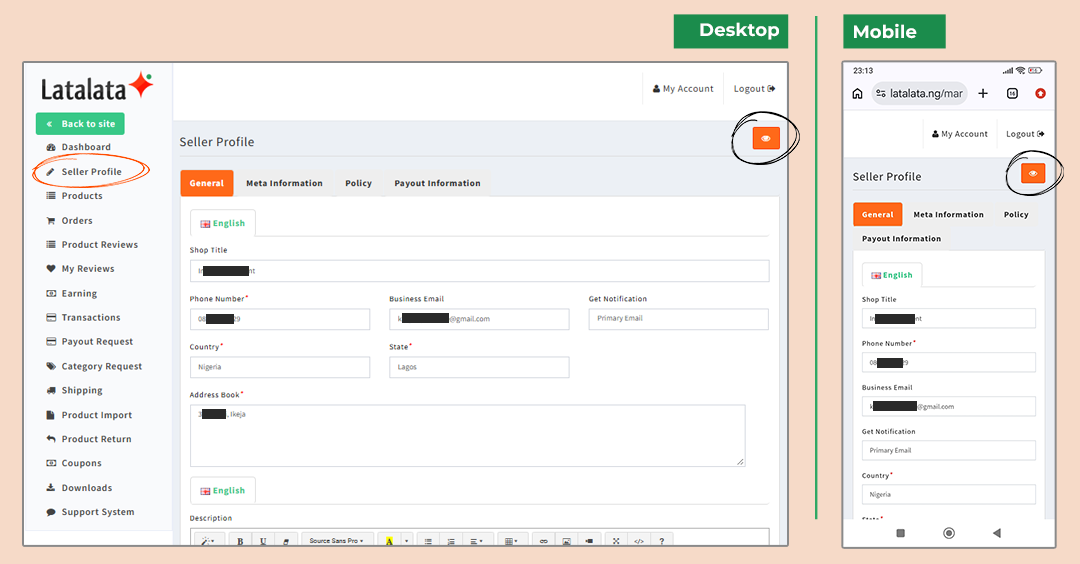Screen dimensions: 1080x564
Task: Insert an ordered numbered list in editor
Action: [451, 541]
